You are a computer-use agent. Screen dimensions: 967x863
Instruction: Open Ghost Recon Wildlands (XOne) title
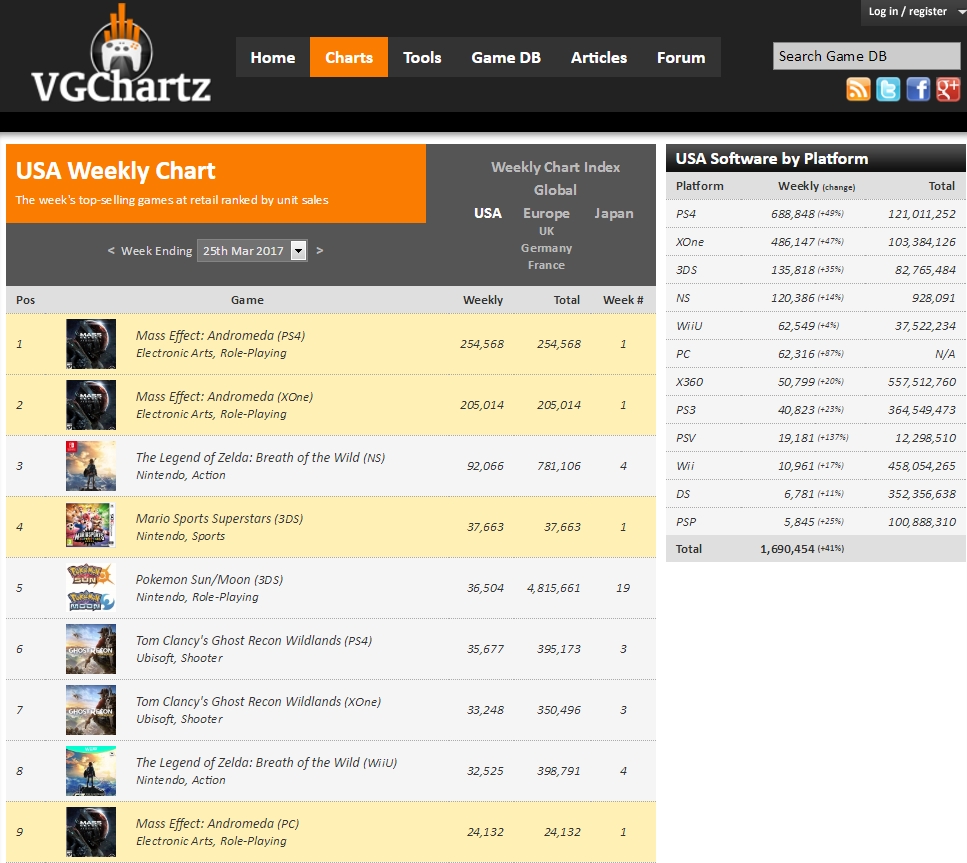[x=258, y=702]
